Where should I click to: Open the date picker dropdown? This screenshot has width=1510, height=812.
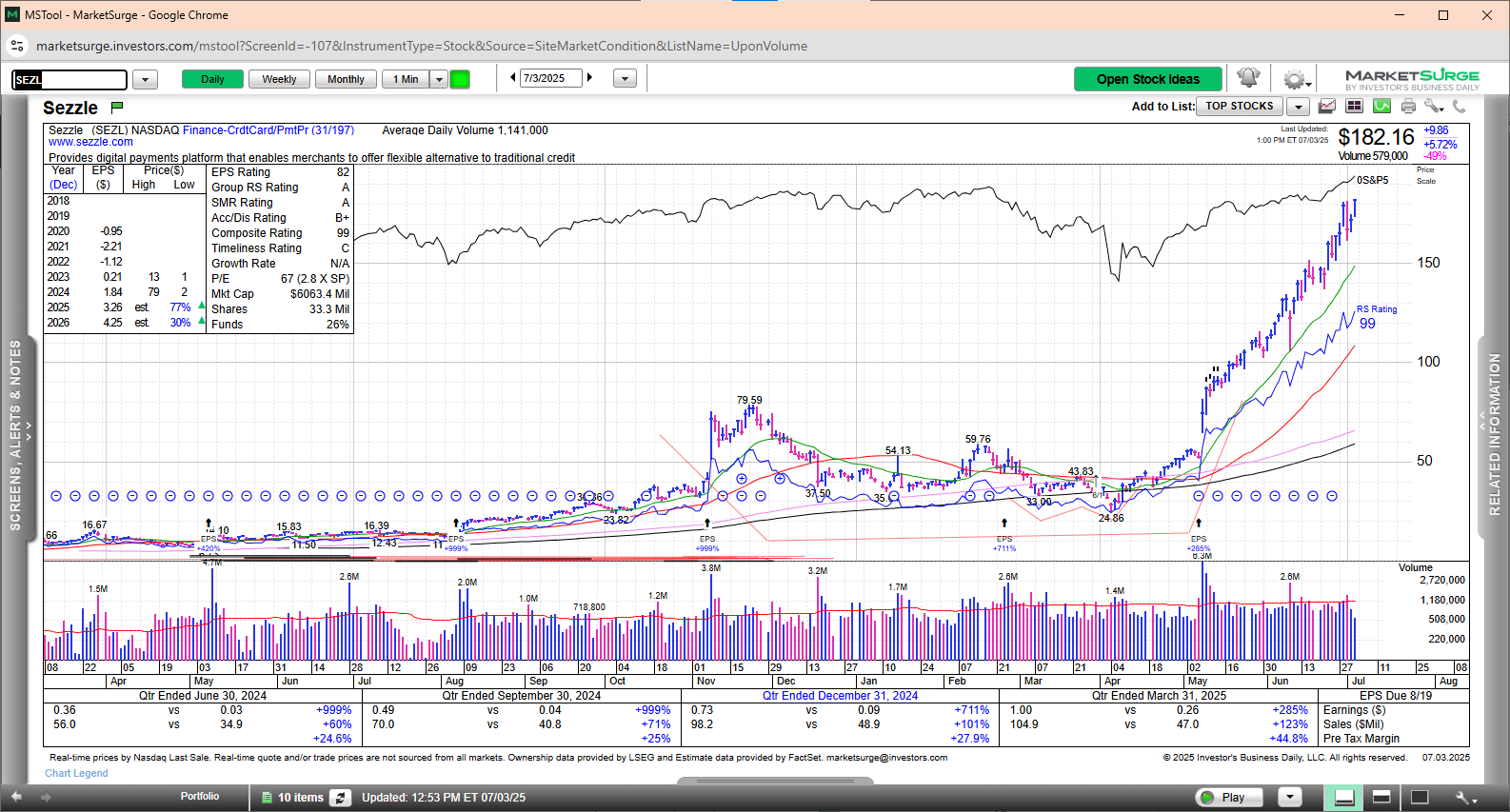pos(625,78)
